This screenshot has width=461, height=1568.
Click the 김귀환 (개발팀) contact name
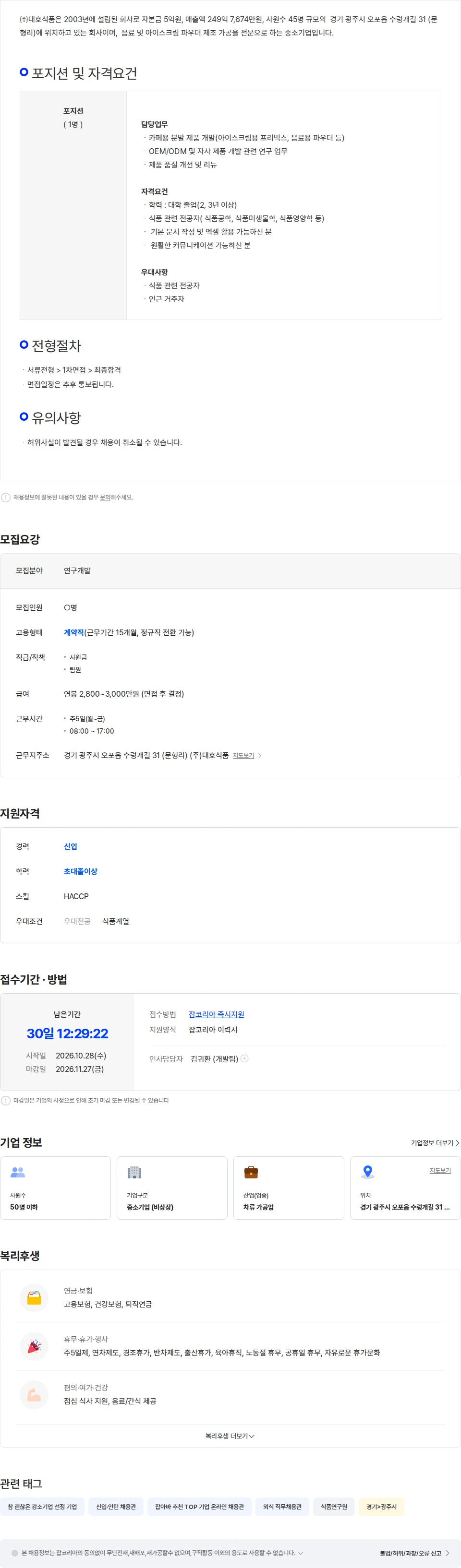(x=214, y=1058)
